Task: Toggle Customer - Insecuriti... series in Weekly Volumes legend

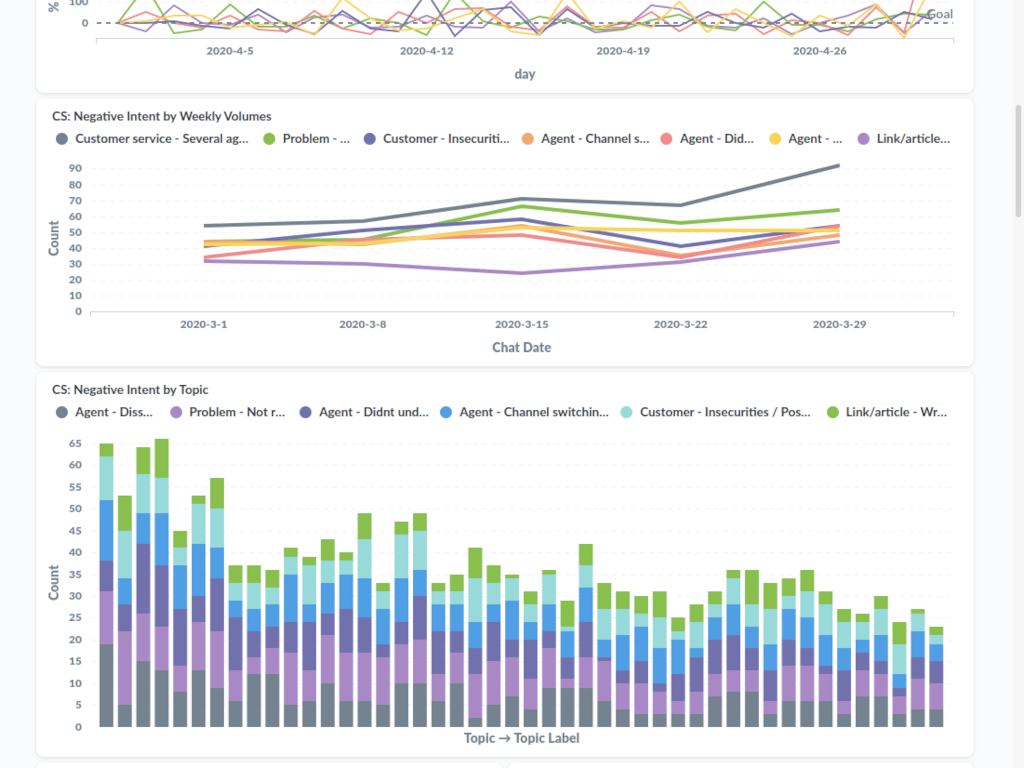Action: pos(445,139)
